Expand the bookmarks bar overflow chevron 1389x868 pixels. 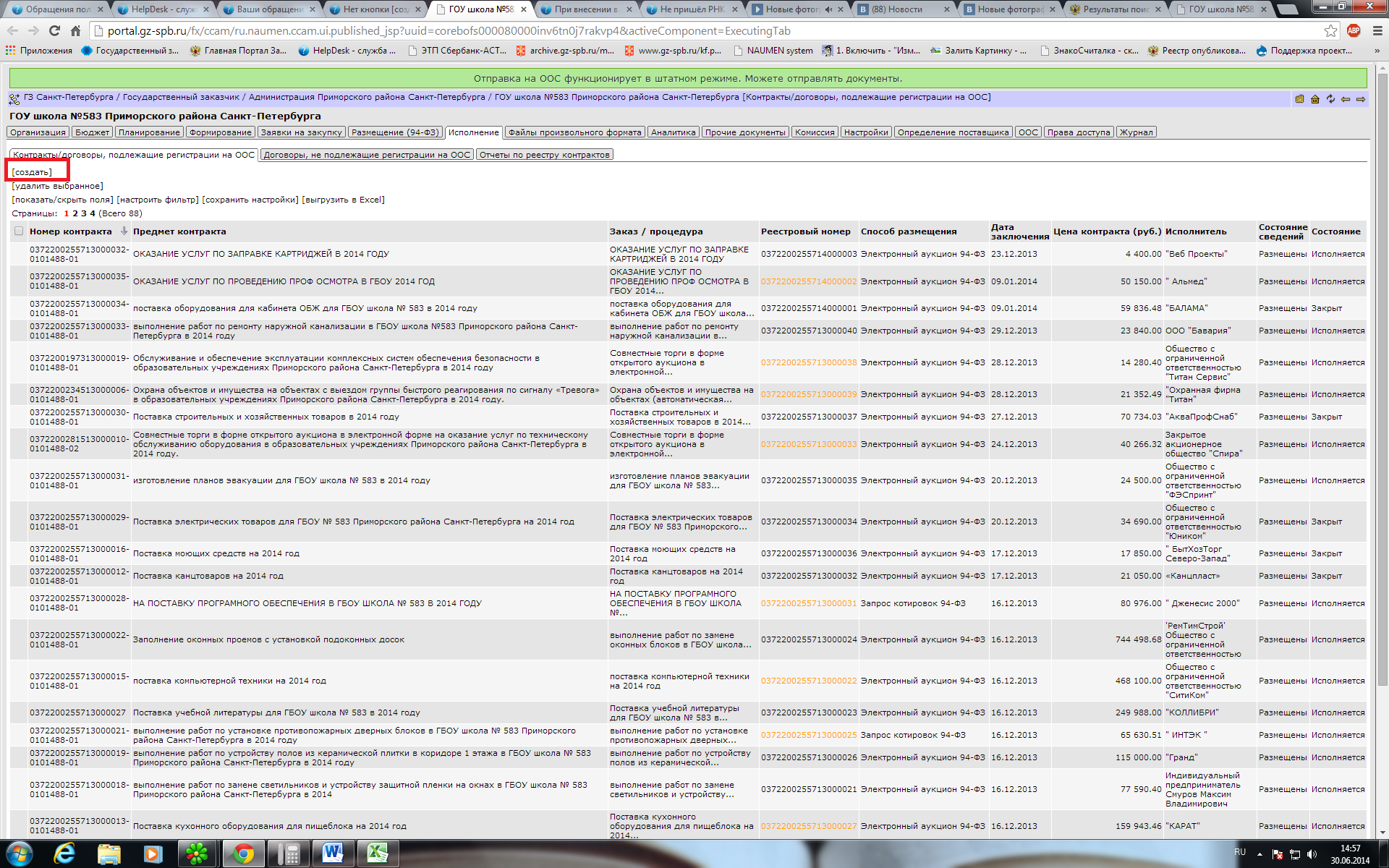point(1377,51)
